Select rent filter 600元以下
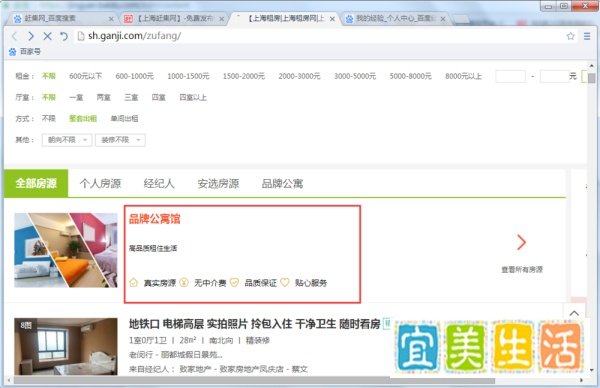 click(x=85, y=76)
